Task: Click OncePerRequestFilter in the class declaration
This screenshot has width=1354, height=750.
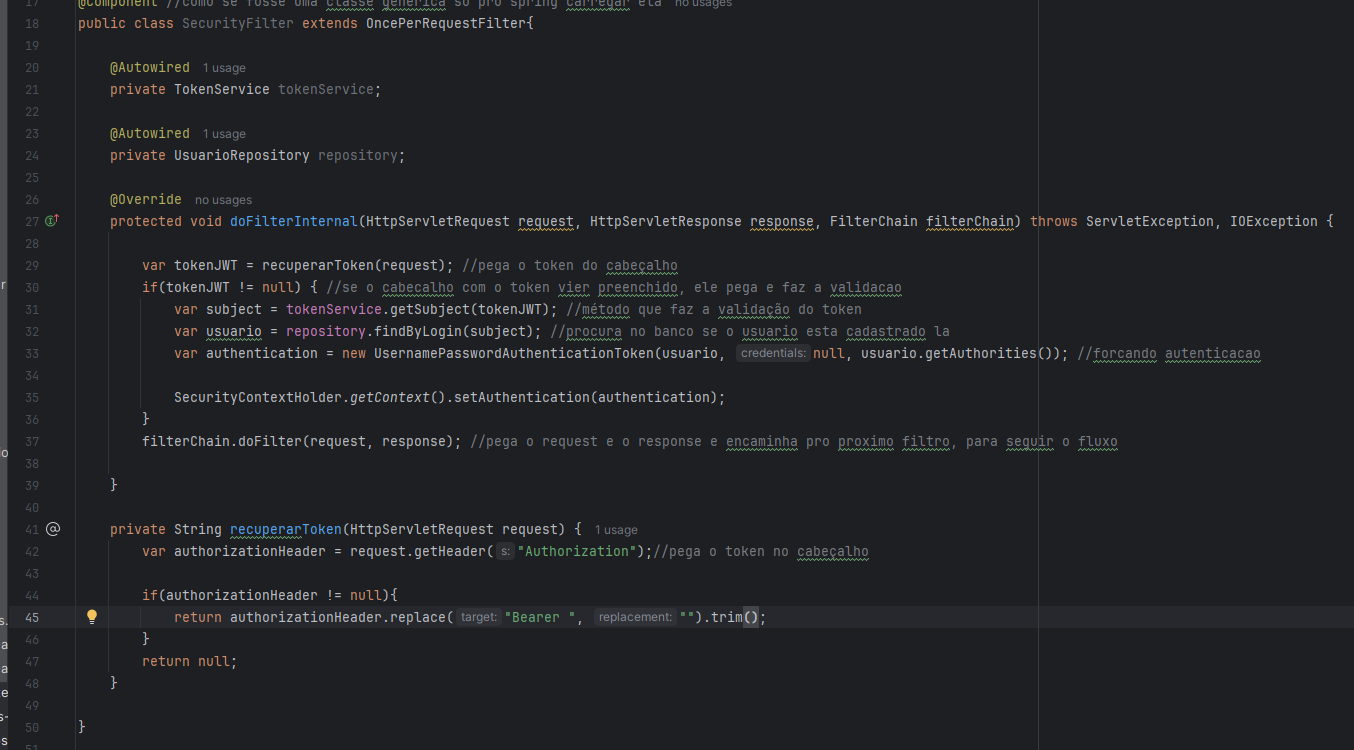Action: (446, 23)
